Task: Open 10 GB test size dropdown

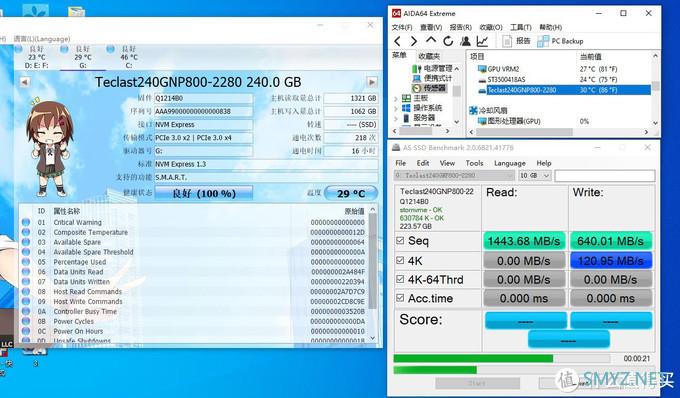Action: click(x=535, y=176)
